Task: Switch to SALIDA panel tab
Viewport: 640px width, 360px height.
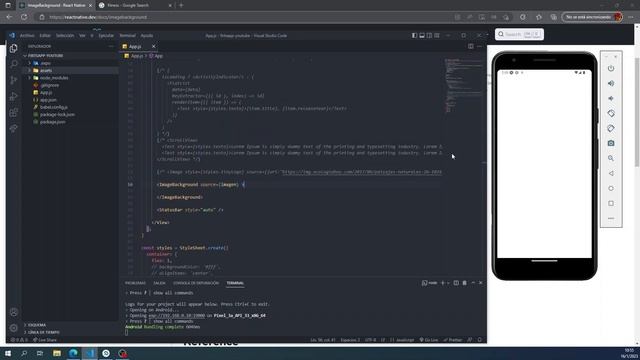Action: [x=159, y=283]
